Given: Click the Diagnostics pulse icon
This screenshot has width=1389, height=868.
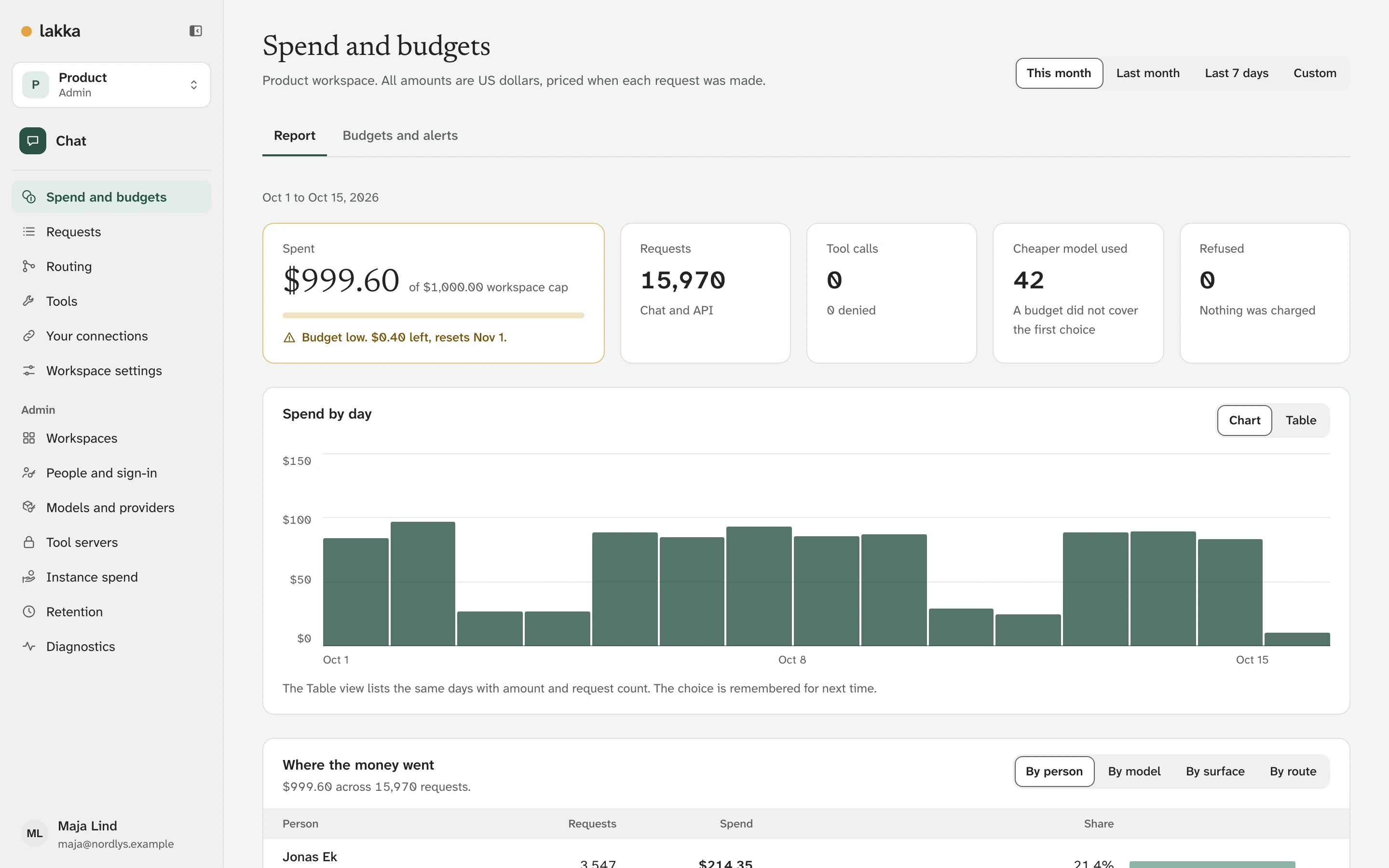Looking at the screenshot, I should [29, 646].
